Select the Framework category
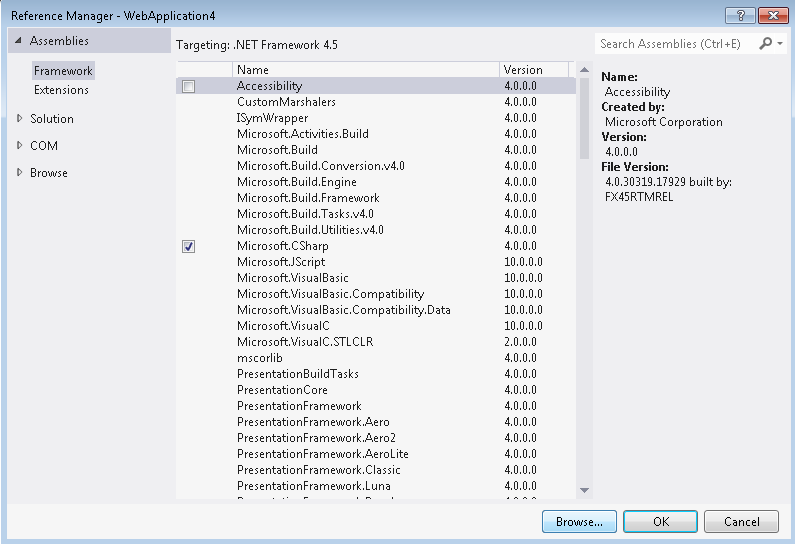Viewport: 795px width, 544px height. click(x=63, y=71)
